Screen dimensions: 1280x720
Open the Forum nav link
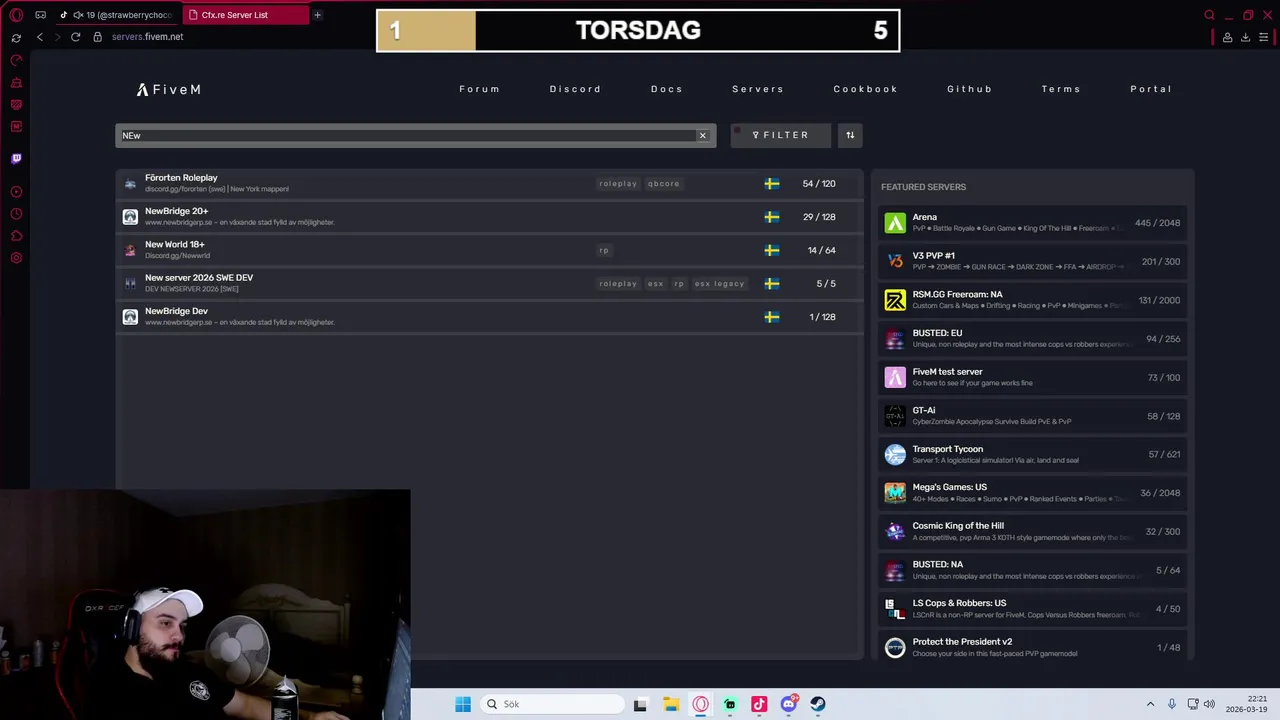click(479, 89)
